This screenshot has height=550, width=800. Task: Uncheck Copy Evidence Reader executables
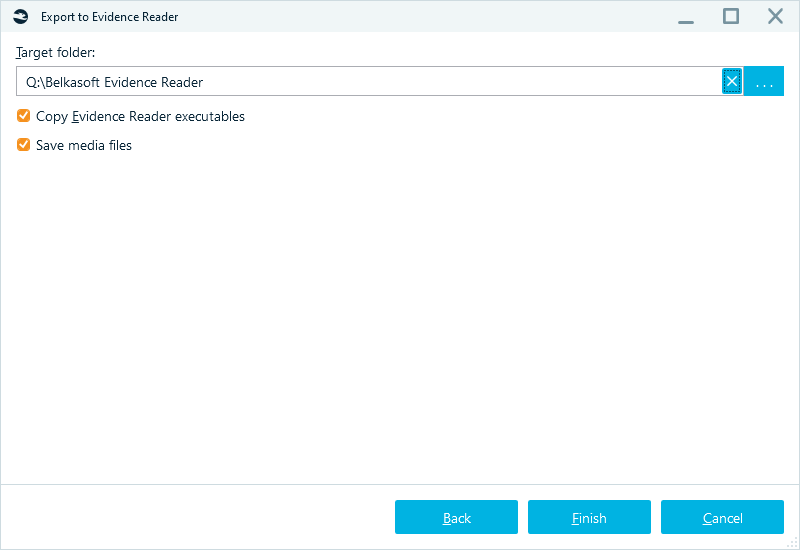pyautogui.click(x=23, y=116)
